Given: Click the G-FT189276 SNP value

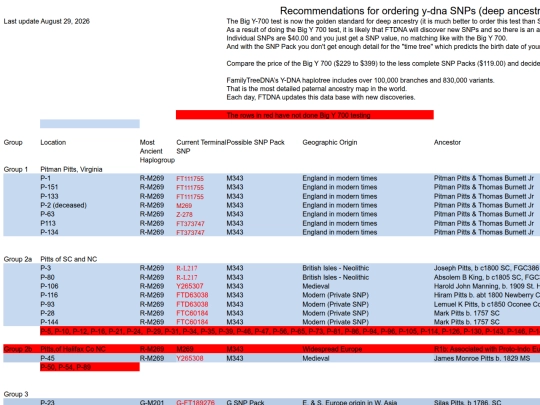Looking at the screenshot, I should point(196,402).
